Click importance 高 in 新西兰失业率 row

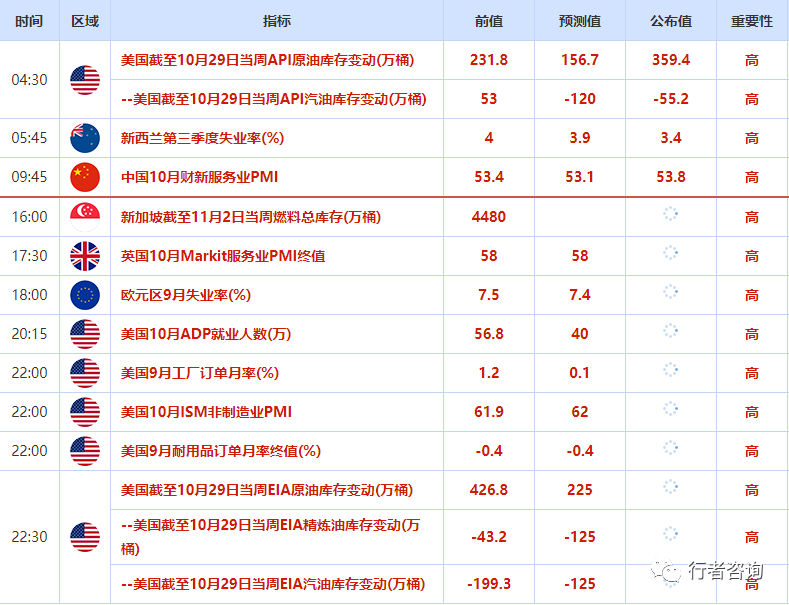pos(752,138)
